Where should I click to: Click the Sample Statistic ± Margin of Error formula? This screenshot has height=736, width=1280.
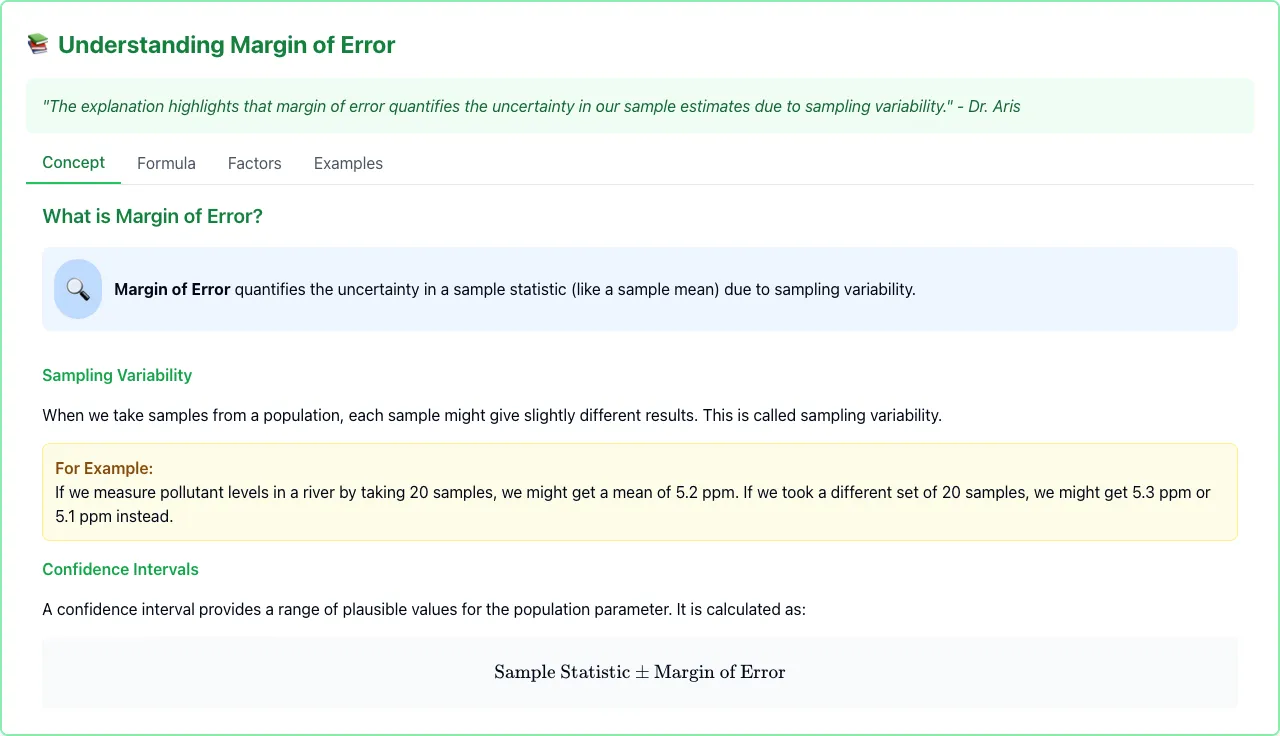tap(640, 672)
